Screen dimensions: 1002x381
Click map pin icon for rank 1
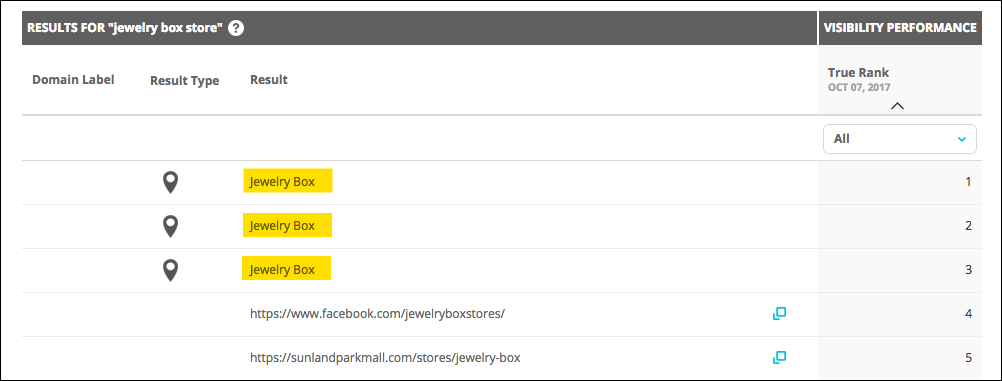point(170,183)
